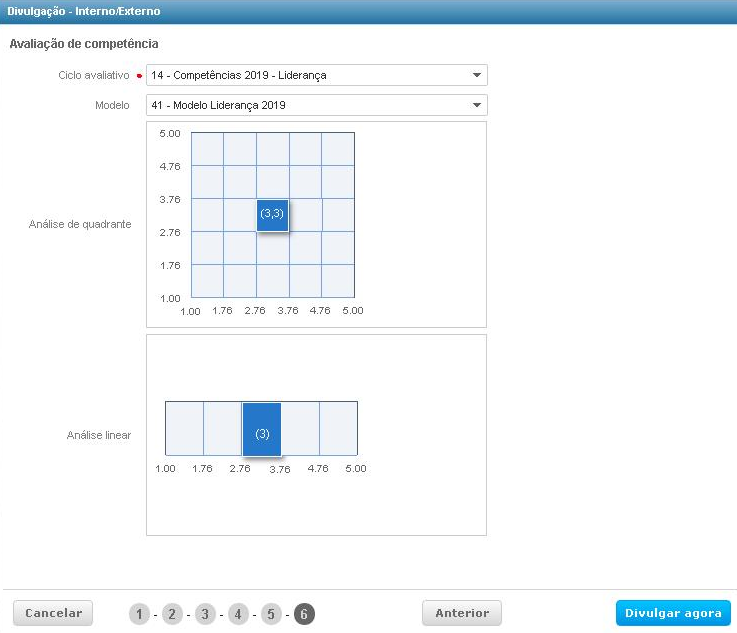Click the Anterior button
The width and height of the screenshot is (737, 633).
462,613
